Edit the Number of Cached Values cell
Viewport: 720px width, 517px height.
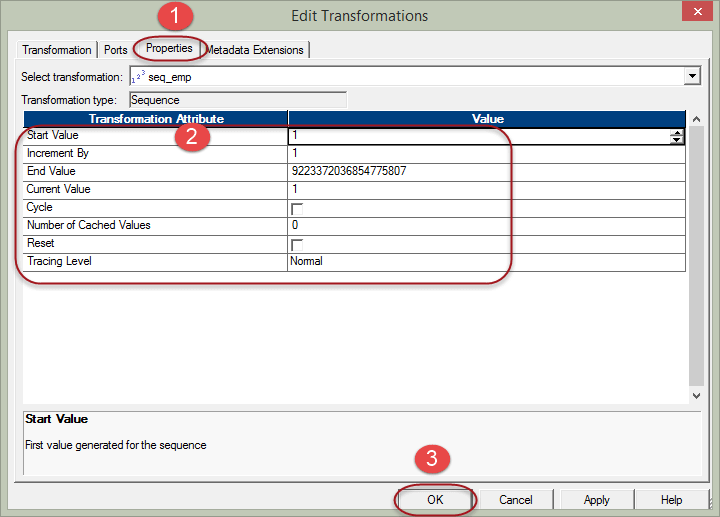[486, 225]
